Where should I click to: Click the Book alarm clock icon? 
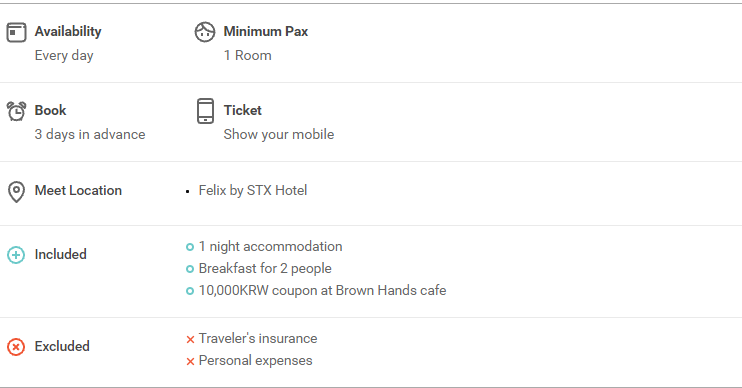16,111
